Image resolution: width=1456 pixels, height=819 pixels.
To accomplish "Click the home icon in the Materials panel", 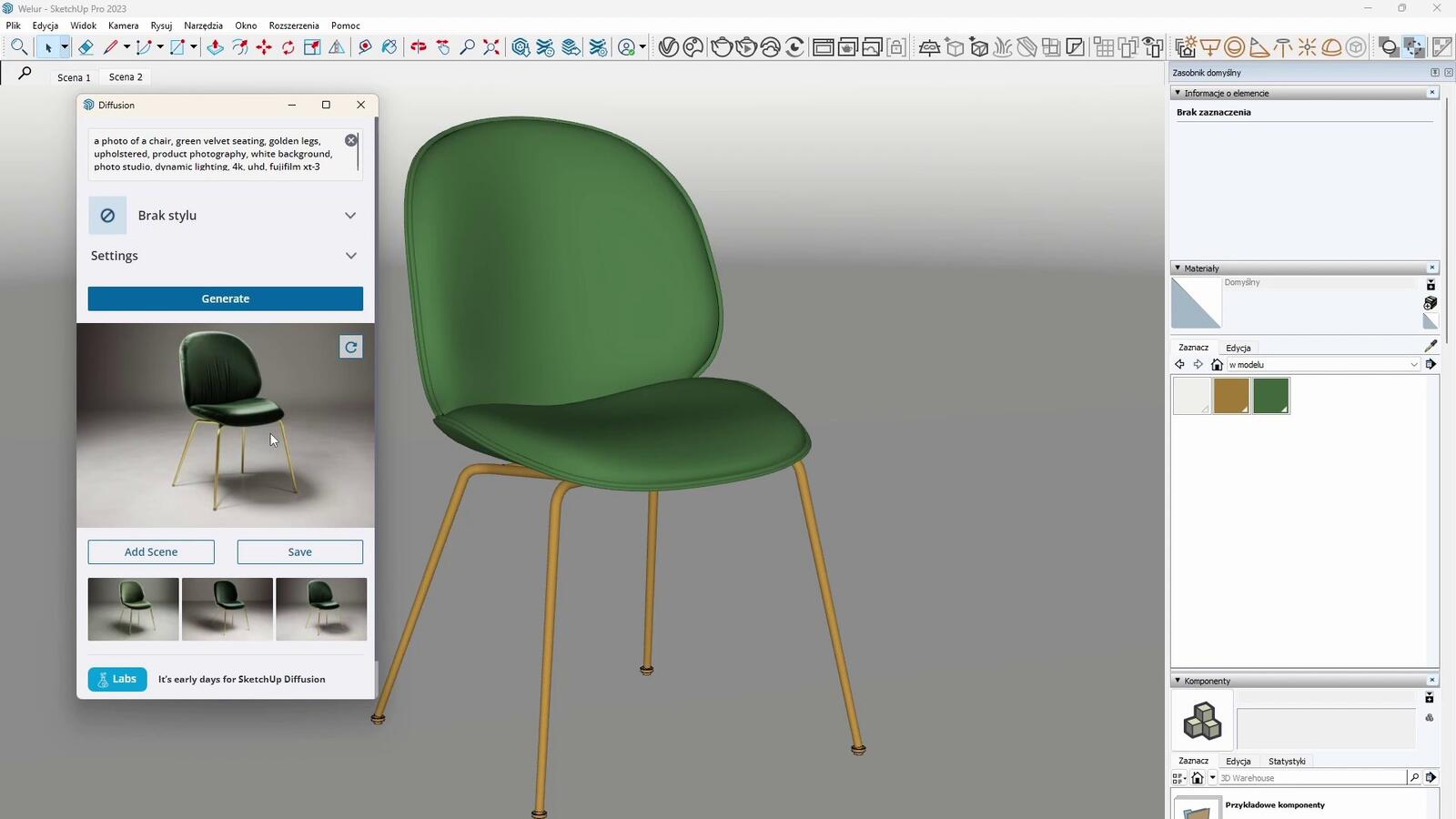I will [x=1217, y=365].
